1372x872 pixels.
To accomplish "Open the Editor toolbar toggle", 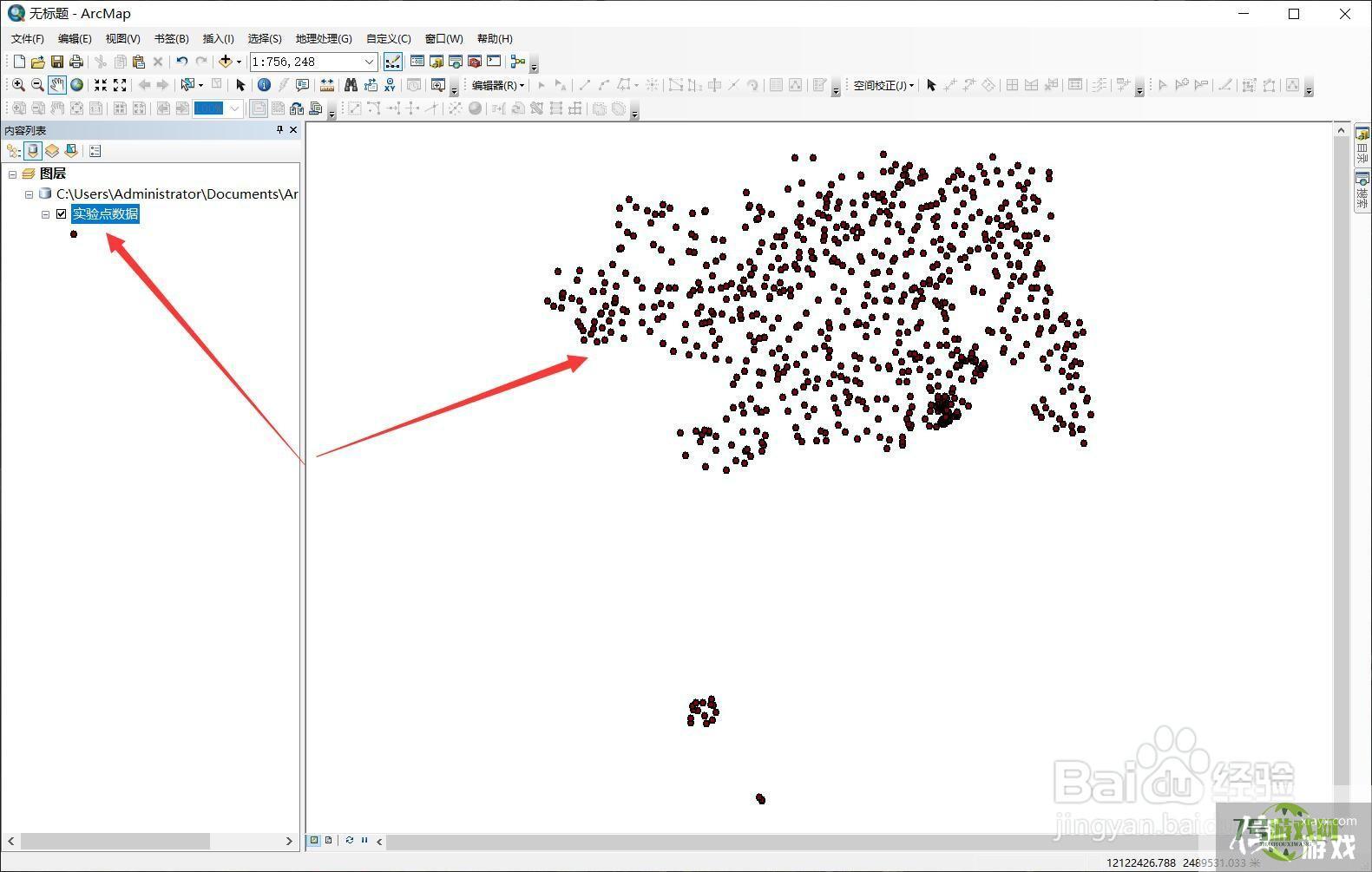I will [x=393, y=62].
